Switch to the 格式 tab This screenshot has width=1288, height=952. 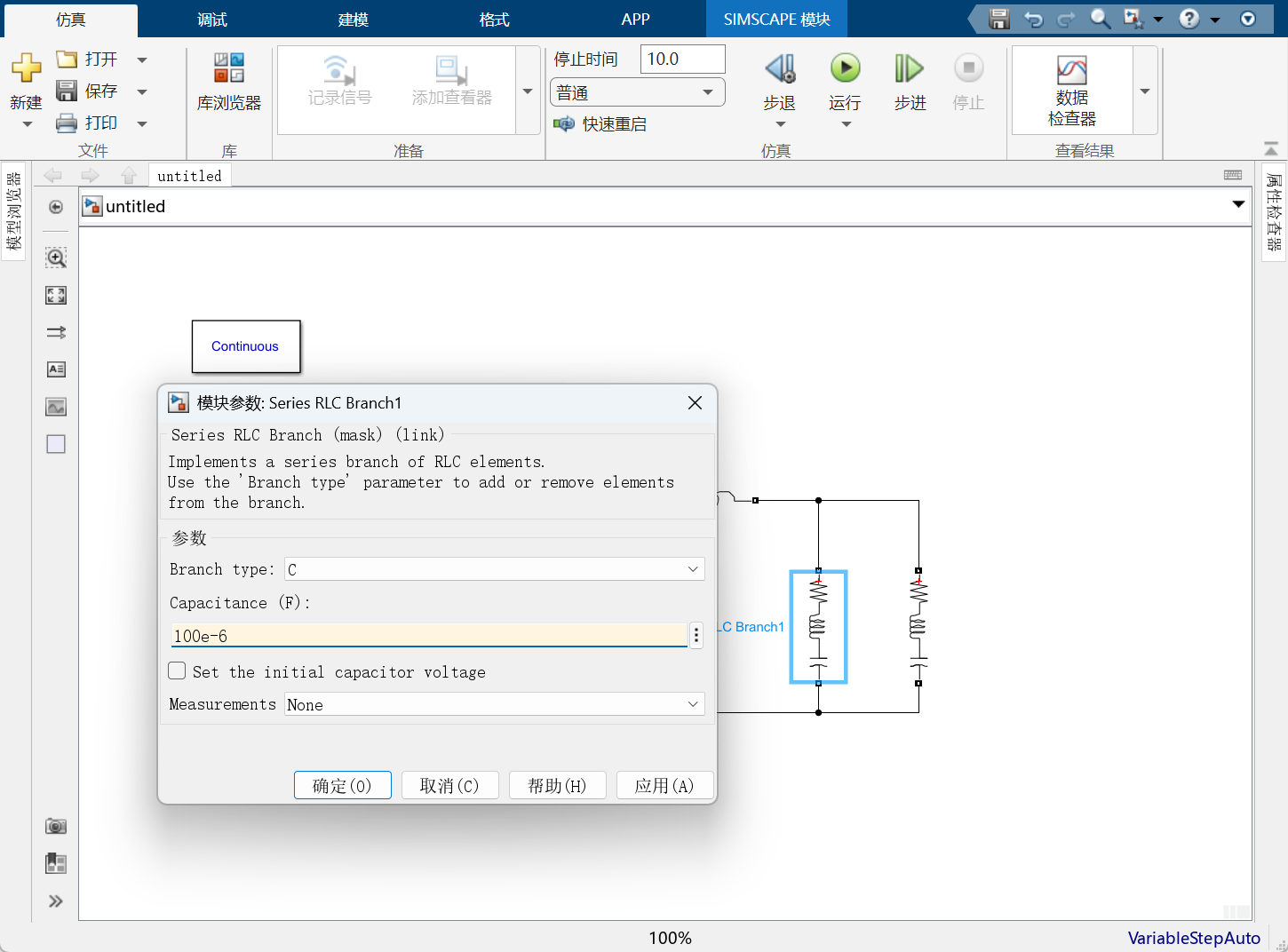[495, 20]
